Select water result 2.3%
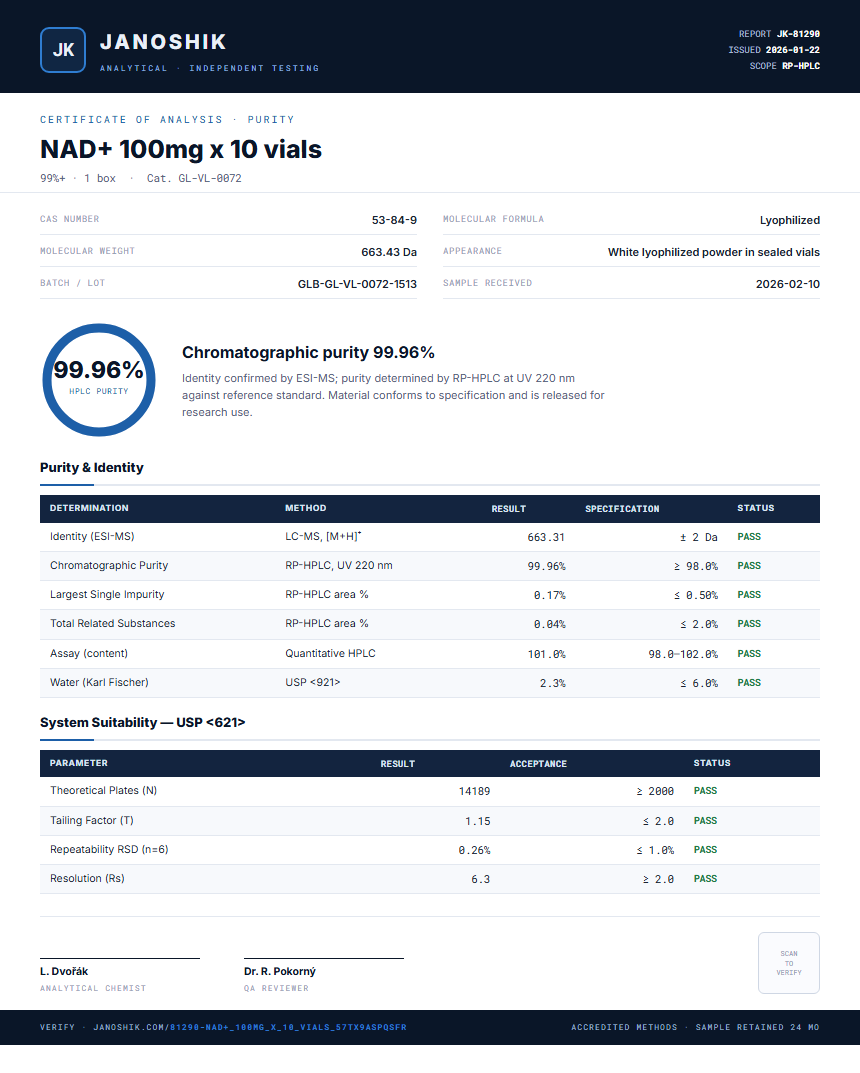The width and height of the screenshot is (860, 1073). point(552,683)
